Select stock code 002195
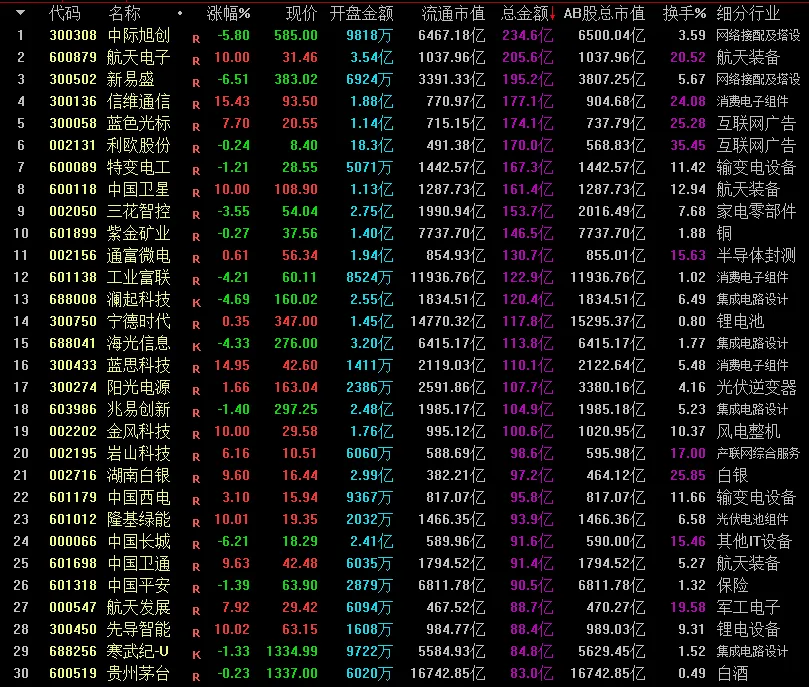The height and width of the screenshot is (687, 809). [73, 453]
